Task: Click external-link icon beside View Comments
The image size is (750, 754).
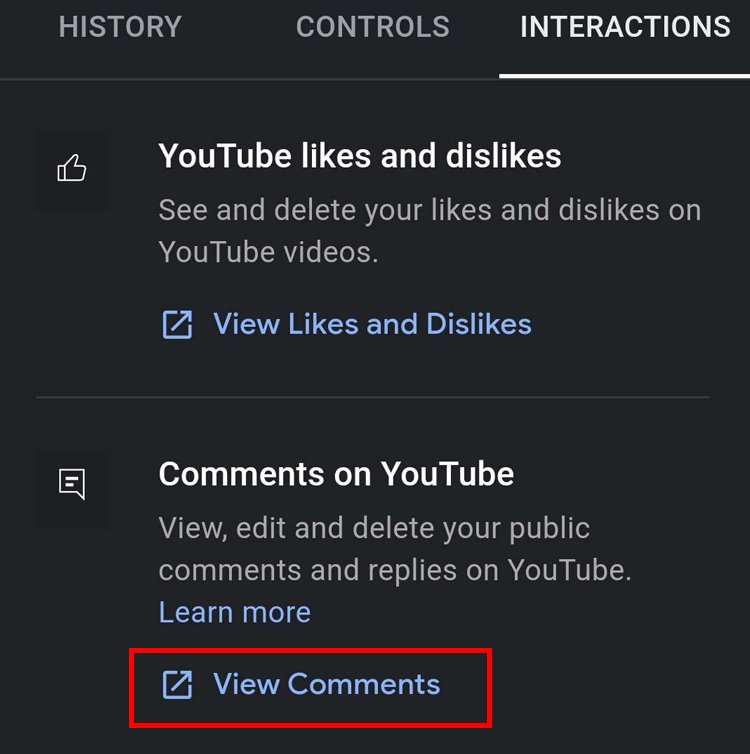Action: click(x=177, y=684)
